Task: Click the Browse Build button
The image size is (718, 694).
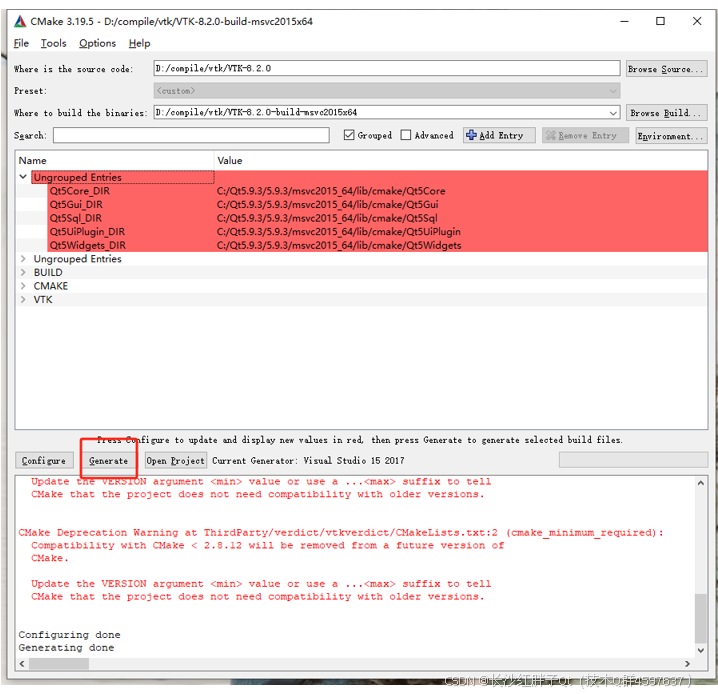Action: (x=666, y=113)
